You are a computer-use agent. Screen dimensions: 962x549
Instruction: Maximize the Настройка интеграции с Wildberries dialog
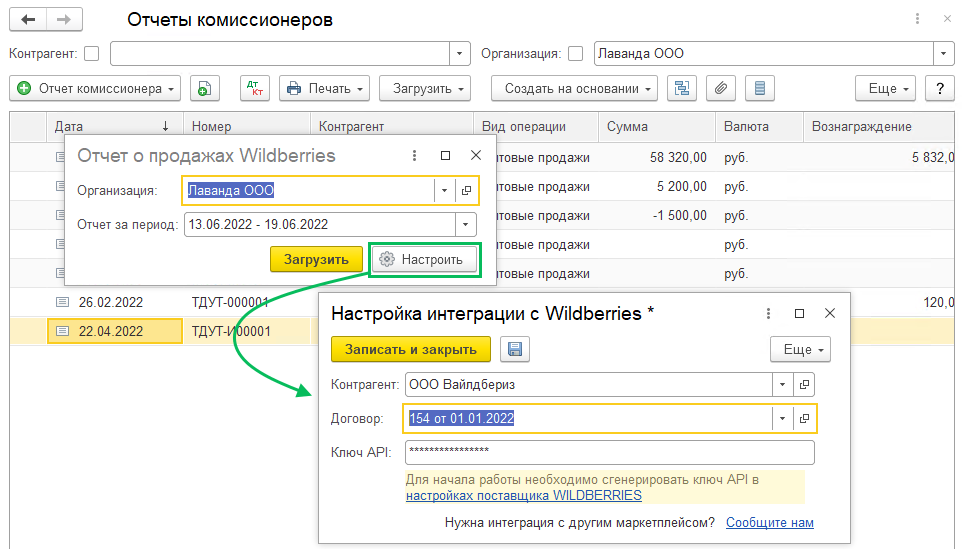(x=799, y=314)
